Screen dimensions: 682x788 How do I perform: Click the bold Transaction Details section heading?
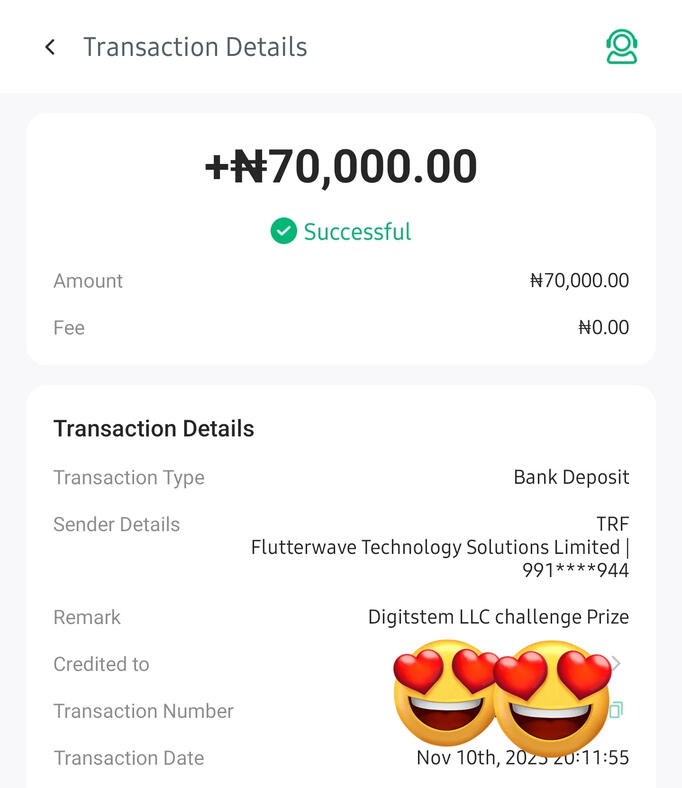coord(154,429)
